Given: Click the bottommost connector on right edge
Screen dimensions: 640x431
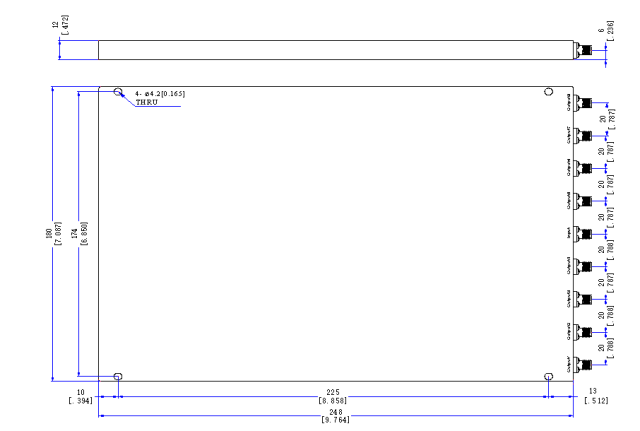Looking at the screenshot, I should pyautogui.click(x=583, y=364).
